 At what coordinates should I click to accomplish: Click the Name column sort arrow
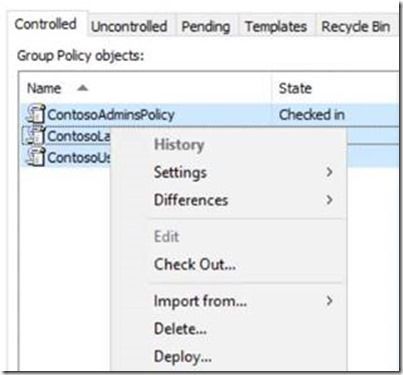pyautogui.click(x=82, y=88)
